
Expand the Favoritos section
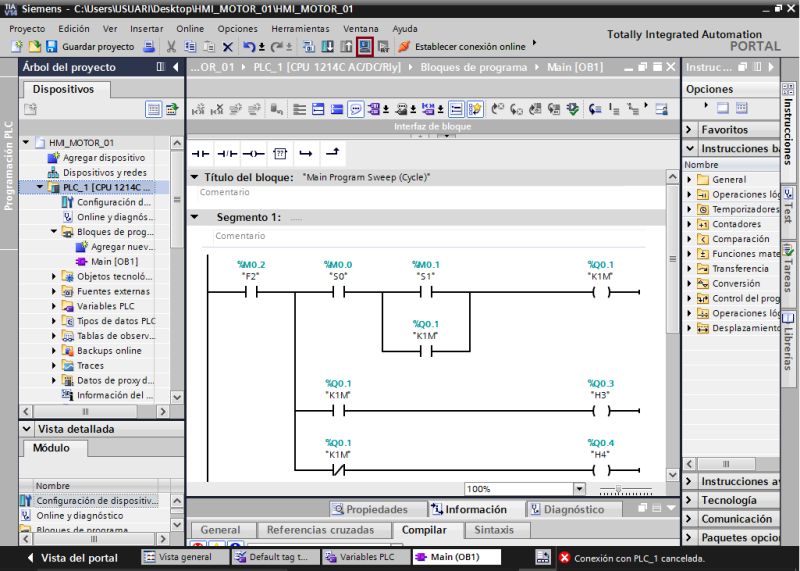[689, 130]
